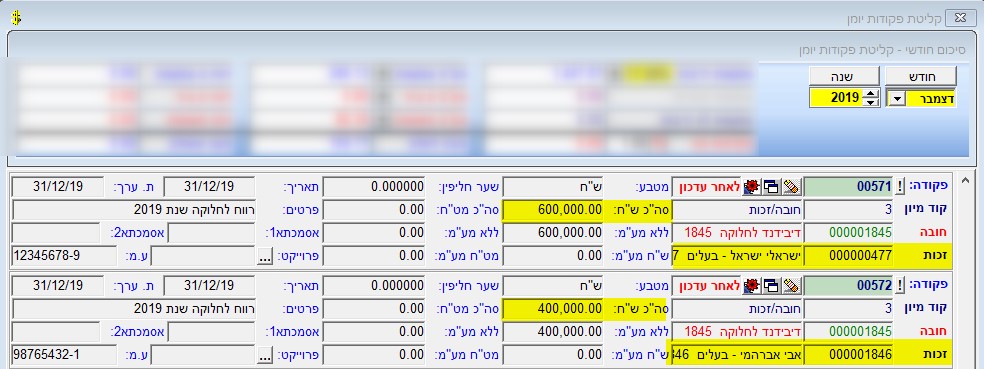Click the details field of entry 00572

[x=134, y=309]
